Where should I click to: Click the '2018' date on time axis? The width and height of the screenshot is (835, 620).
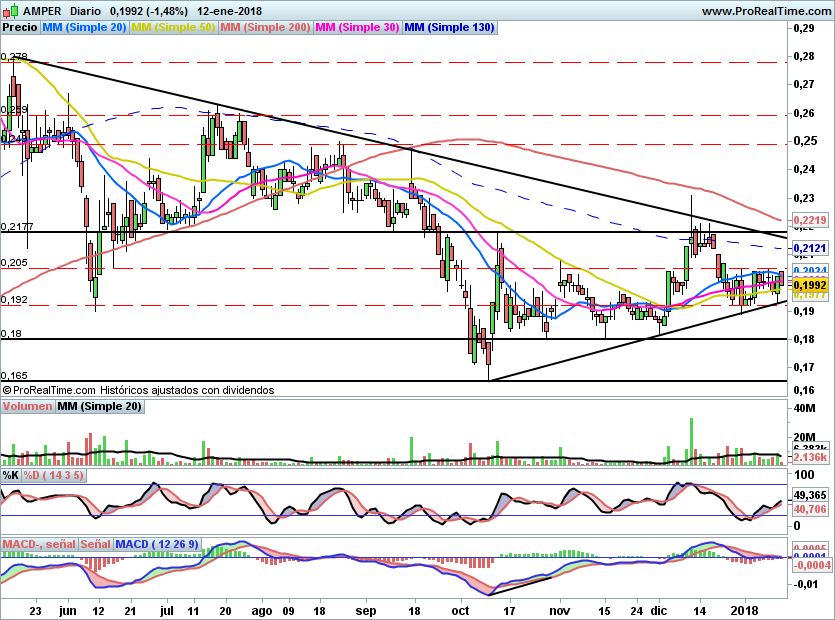click(x=743, y=609)
